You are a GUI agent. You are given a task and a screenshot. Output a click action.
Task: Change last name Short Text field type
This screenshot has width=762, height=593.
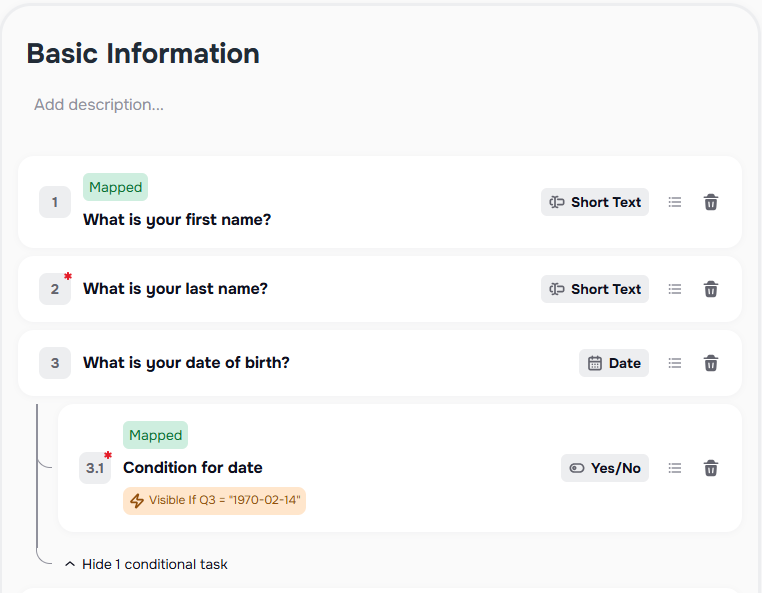coord(595,289)
